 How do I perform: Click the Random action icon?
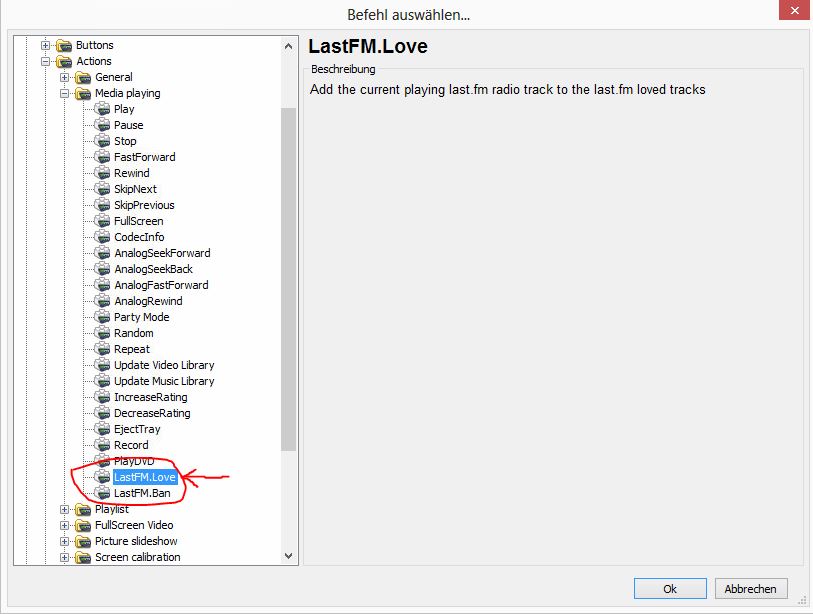point(103,333)
